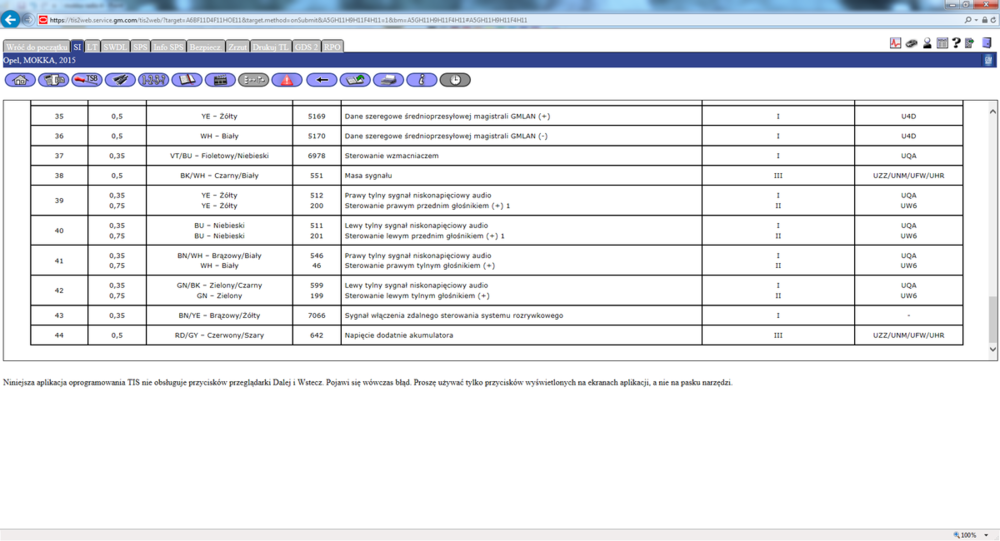This screenshot has height=541, width=1000.
Task: Click the red warning triangle icon
Action: click(287, 80)
